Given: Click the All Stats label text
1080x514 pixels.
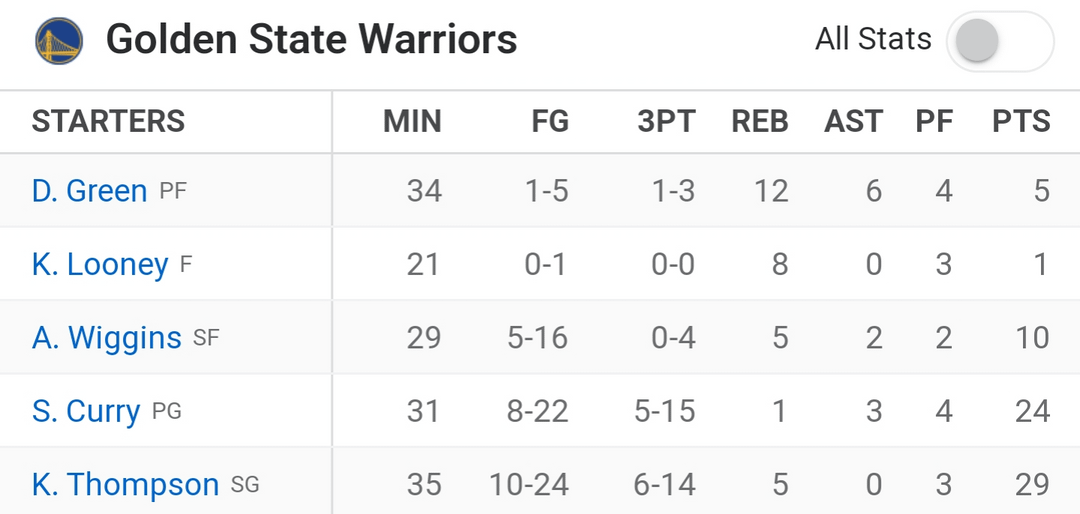Looking at the screenshot, I should 873,40.
